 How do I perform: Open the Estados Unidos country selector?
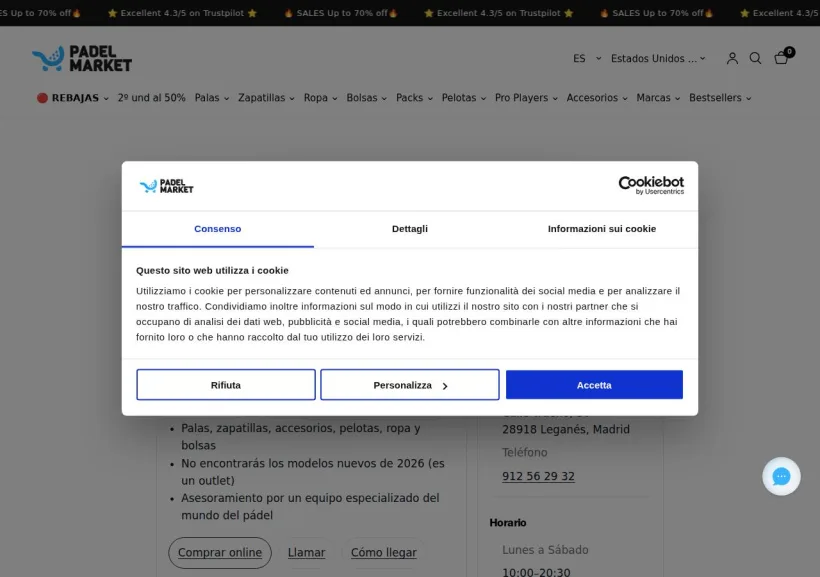click(x=658, y=59)
